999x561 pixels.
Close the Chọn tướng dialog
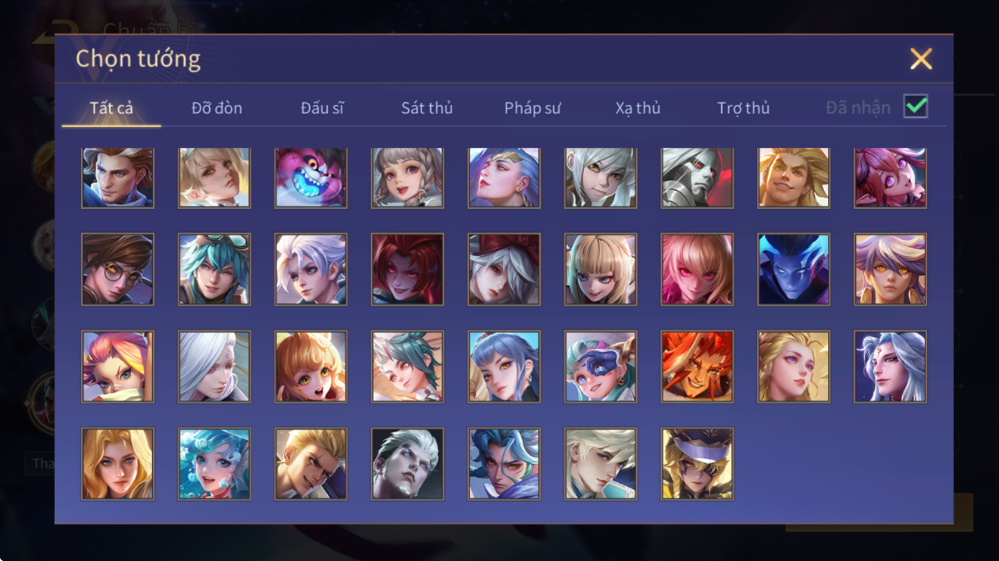[x=921, y=59]
